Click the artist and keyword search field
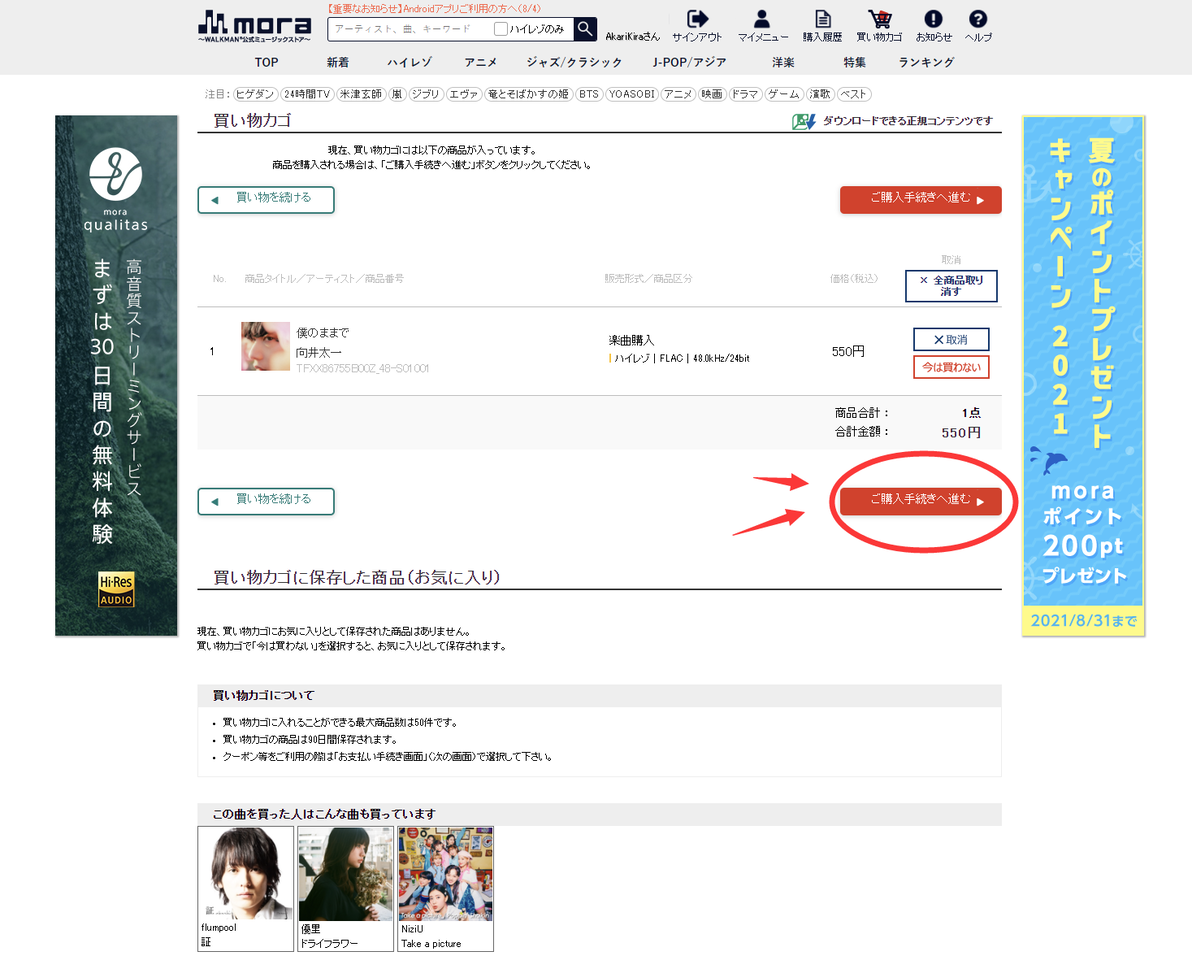Screen dimensions: 1192x969 tap(413, 29)
